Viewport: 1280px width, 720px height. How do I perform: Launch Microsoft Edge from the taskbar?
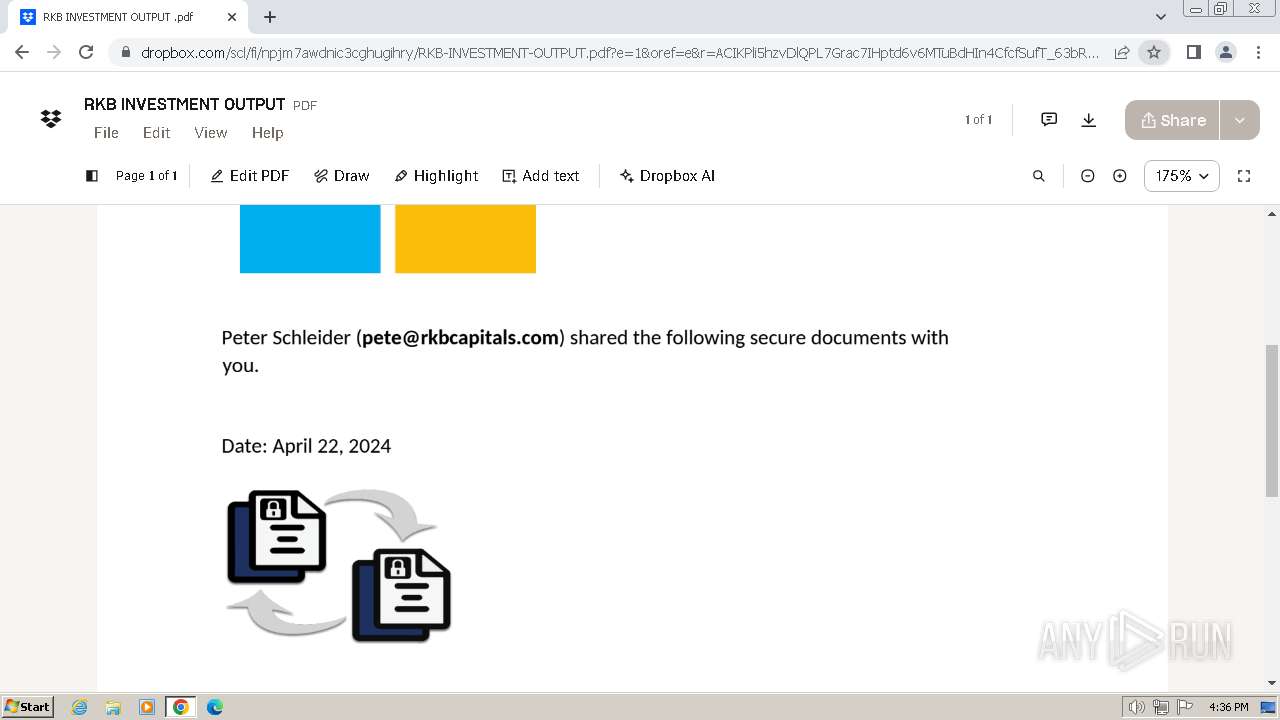(215, 707)
